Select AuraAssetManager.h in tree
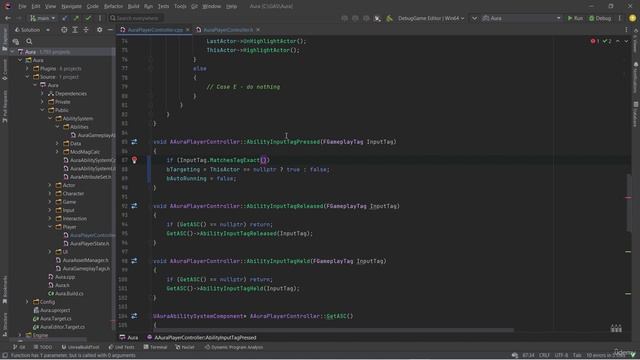 (85, 260)
